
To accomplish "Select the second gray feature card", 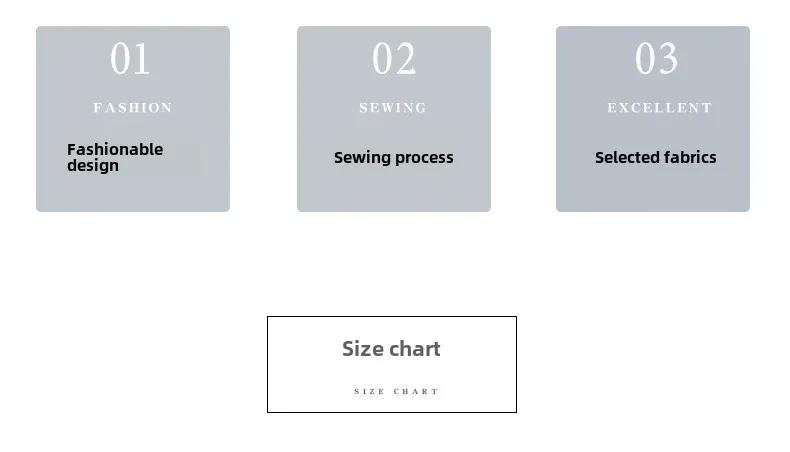I will pyautogui.click(x=394, y=119).
